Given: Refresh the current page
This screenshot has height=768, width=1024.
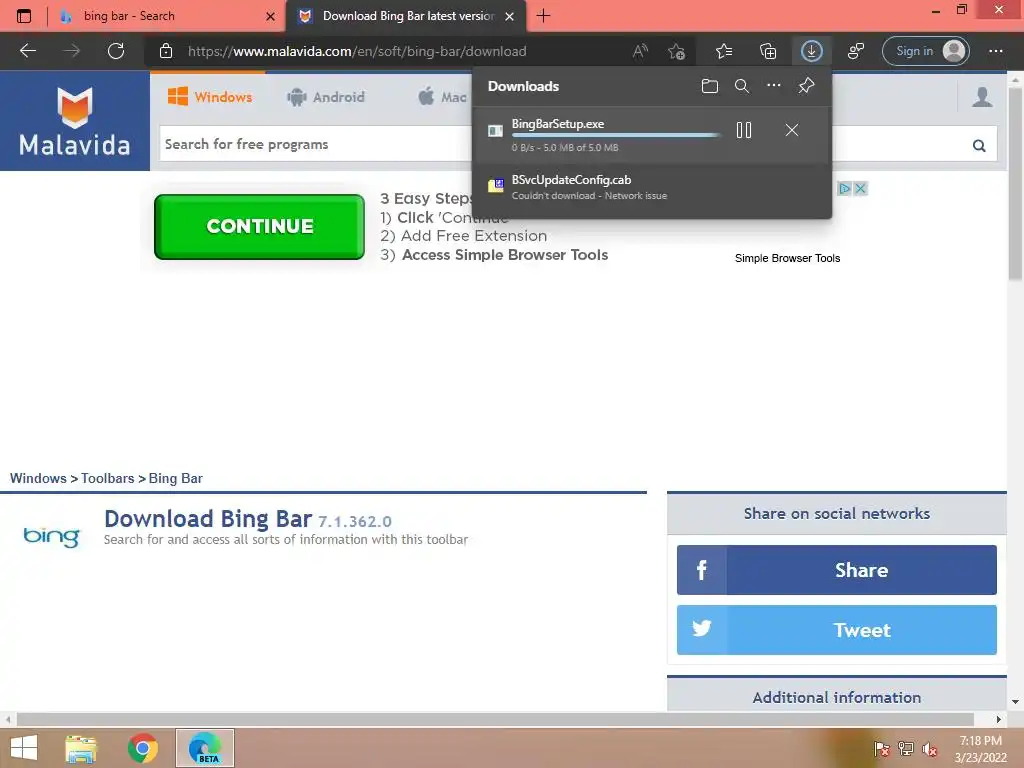Looking at the screenshot, I should coord(116,51).
